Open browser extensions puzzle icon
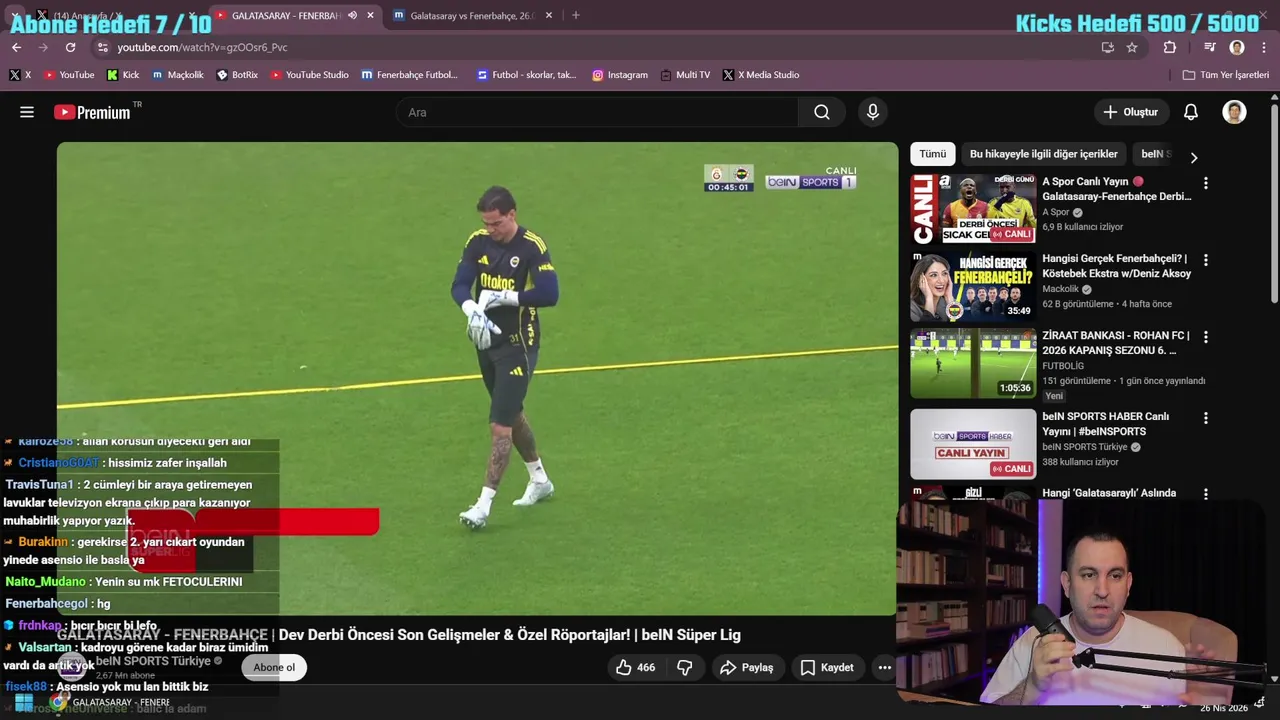 (x=1170, y=47)
